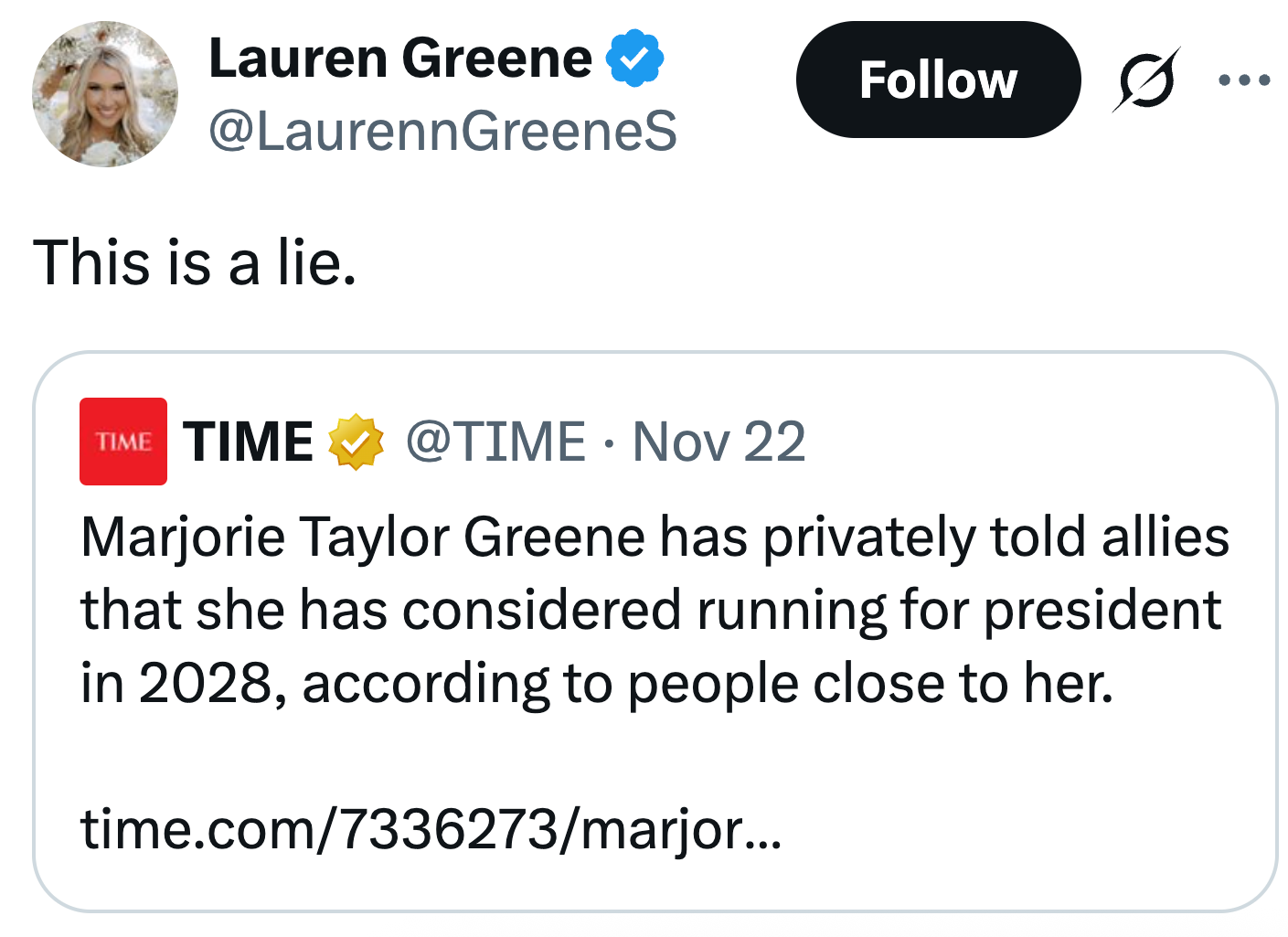Click the Lauren Greene display name
The height and width of the screenshot is (937, 1288).
(x=400, y=57)
